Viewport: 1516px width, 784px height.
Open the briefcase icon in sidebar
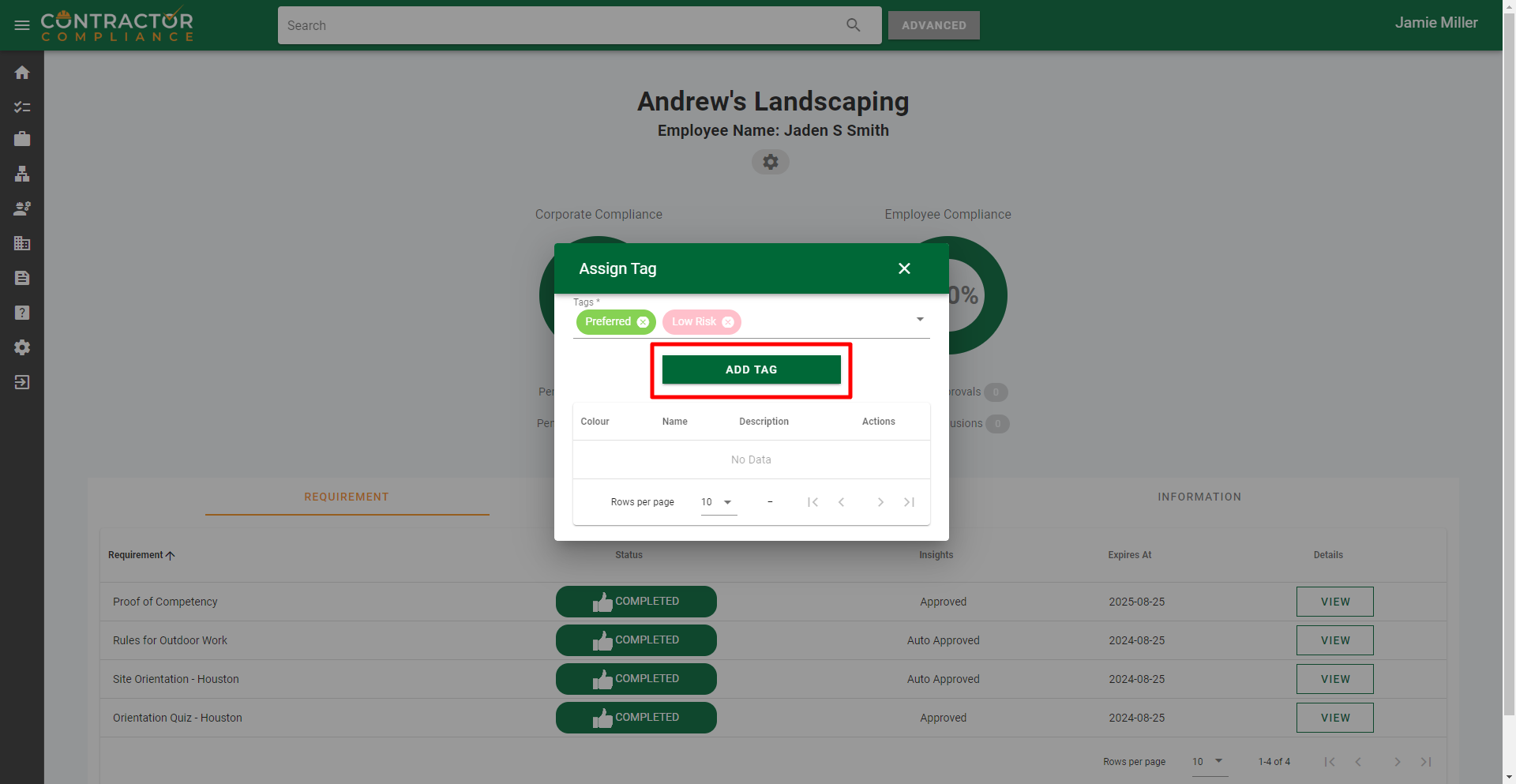22,140
